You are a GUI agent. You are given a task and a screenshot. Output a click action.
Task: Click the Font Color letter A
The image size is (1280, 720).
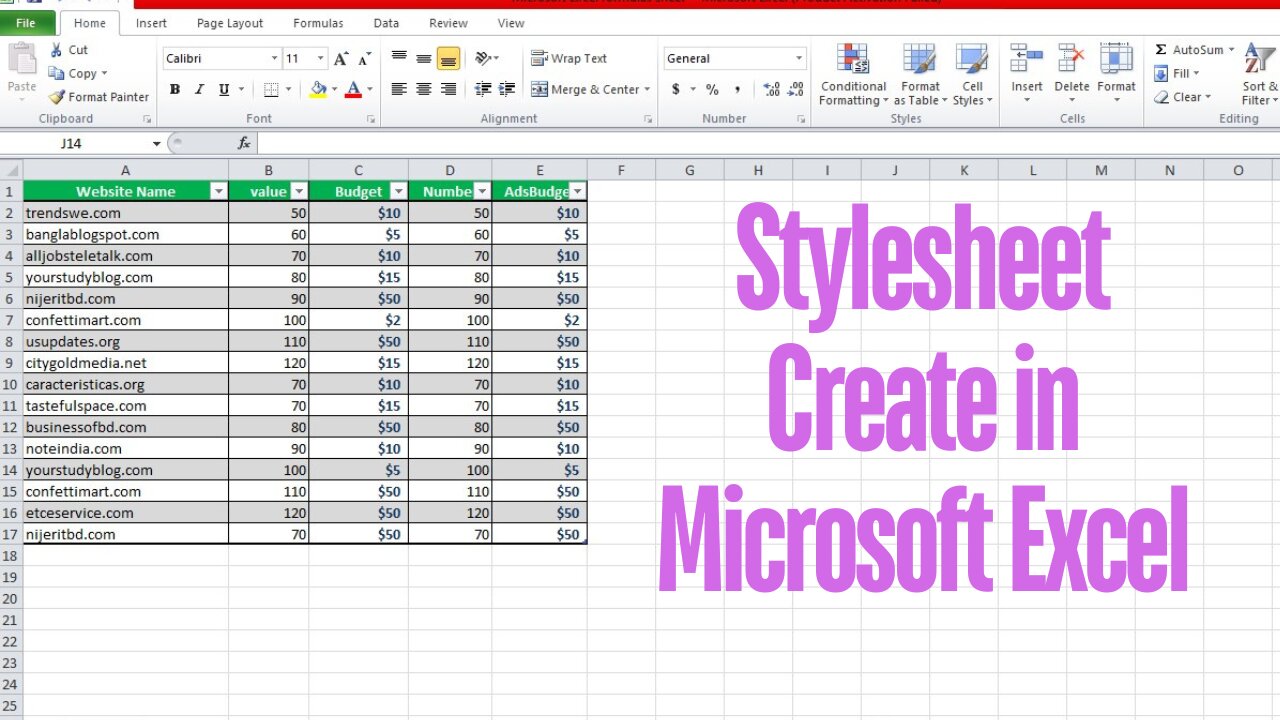[x=352, y=90]
